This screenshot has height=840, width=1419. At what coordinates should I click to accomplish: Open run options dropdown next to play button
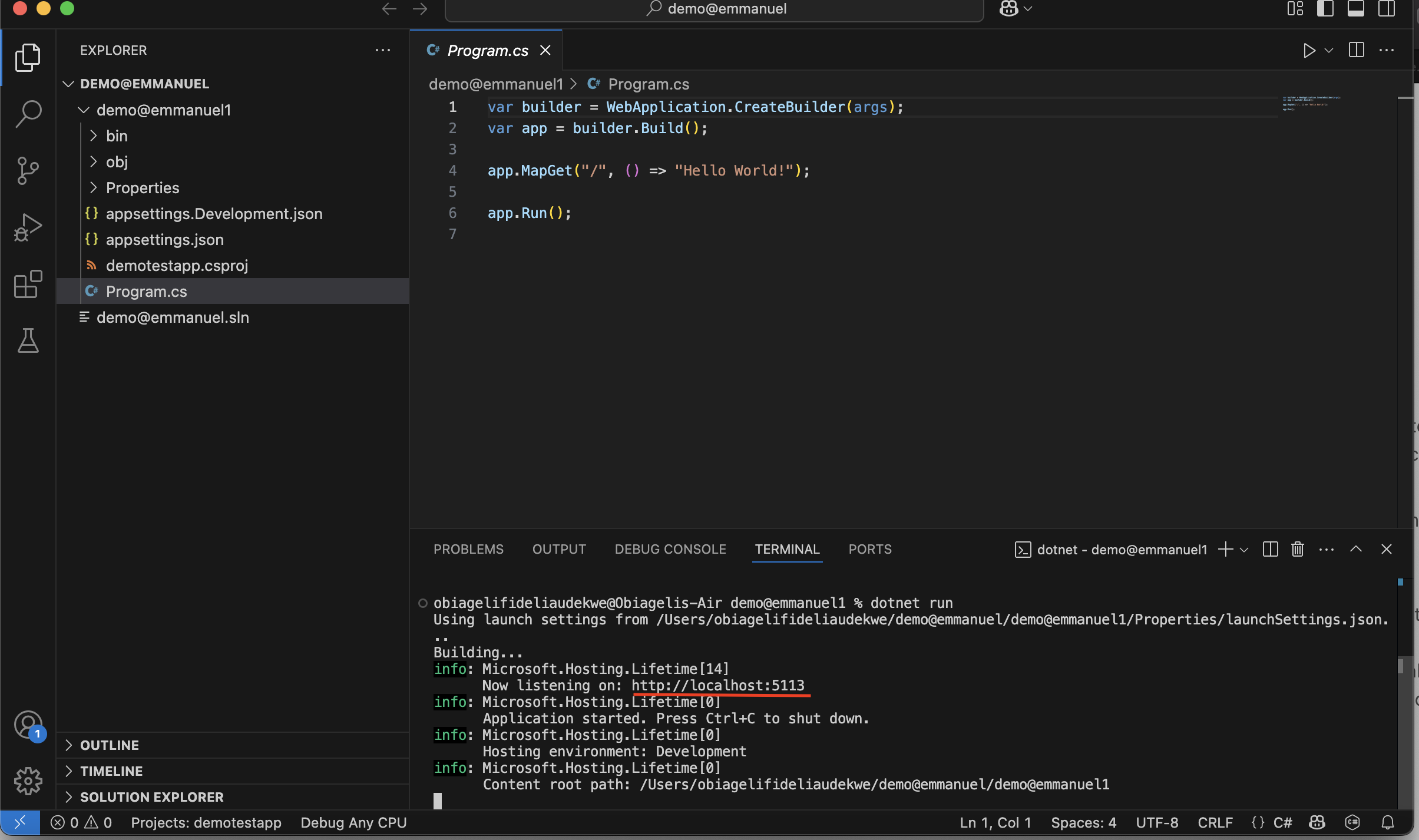click(x=1329, y=51)
